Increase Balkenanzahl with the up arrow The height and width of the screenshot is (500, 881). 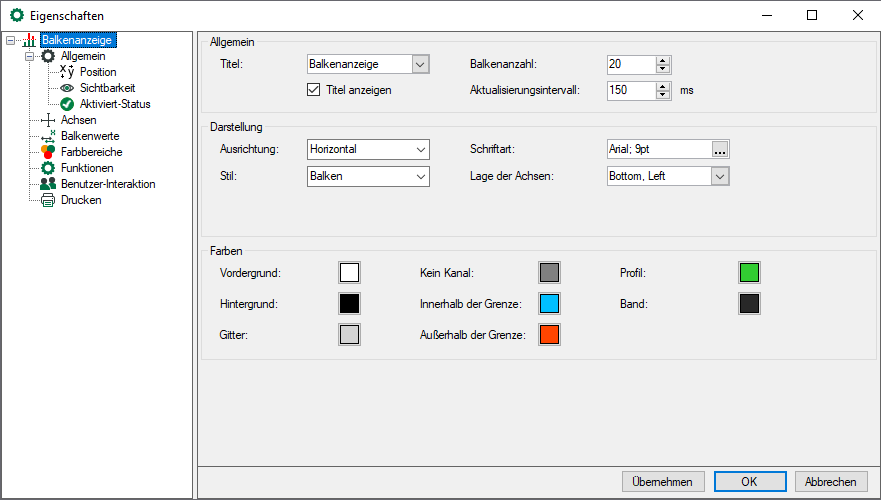pyautogui.click(x=662, y=60)
